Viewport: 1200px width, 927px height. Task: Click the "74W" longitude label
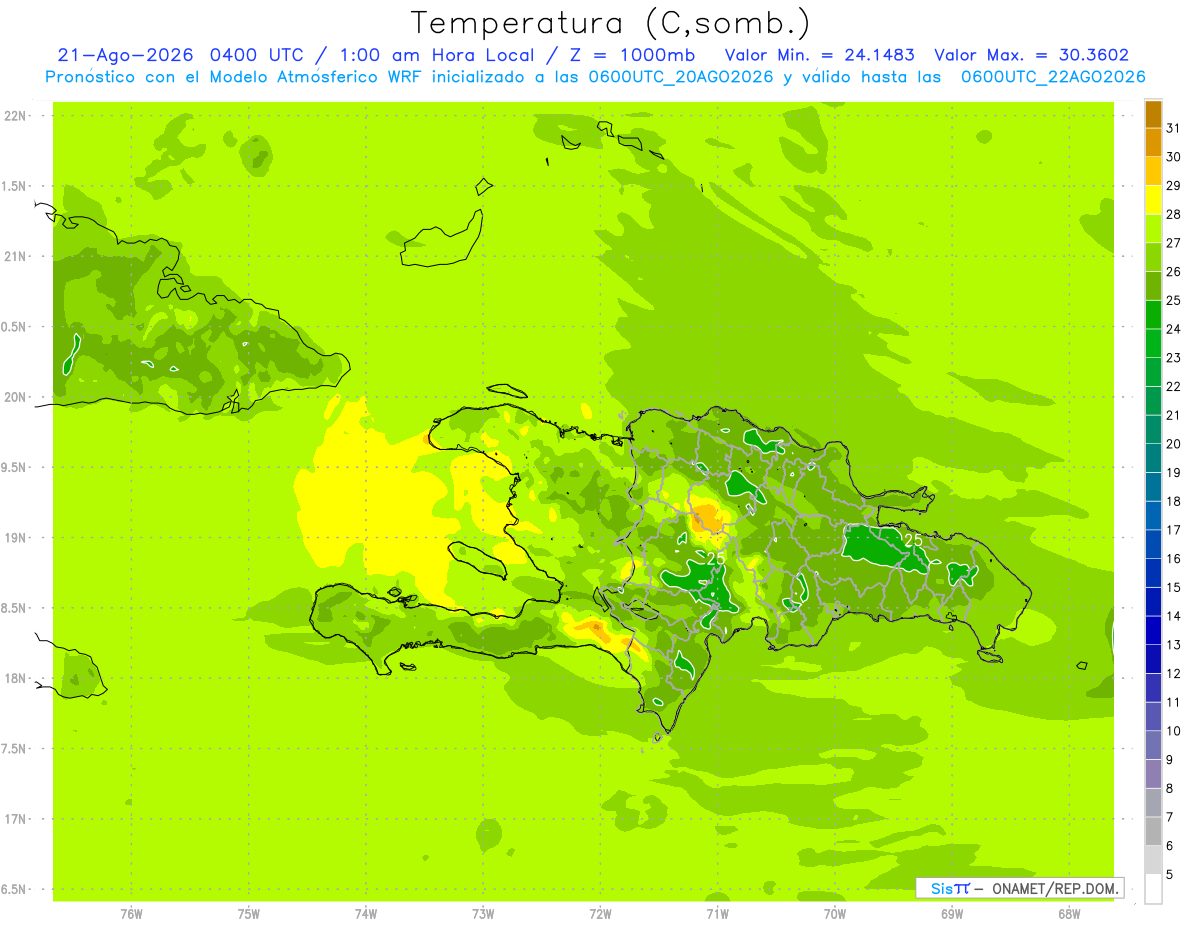point(366,914)
